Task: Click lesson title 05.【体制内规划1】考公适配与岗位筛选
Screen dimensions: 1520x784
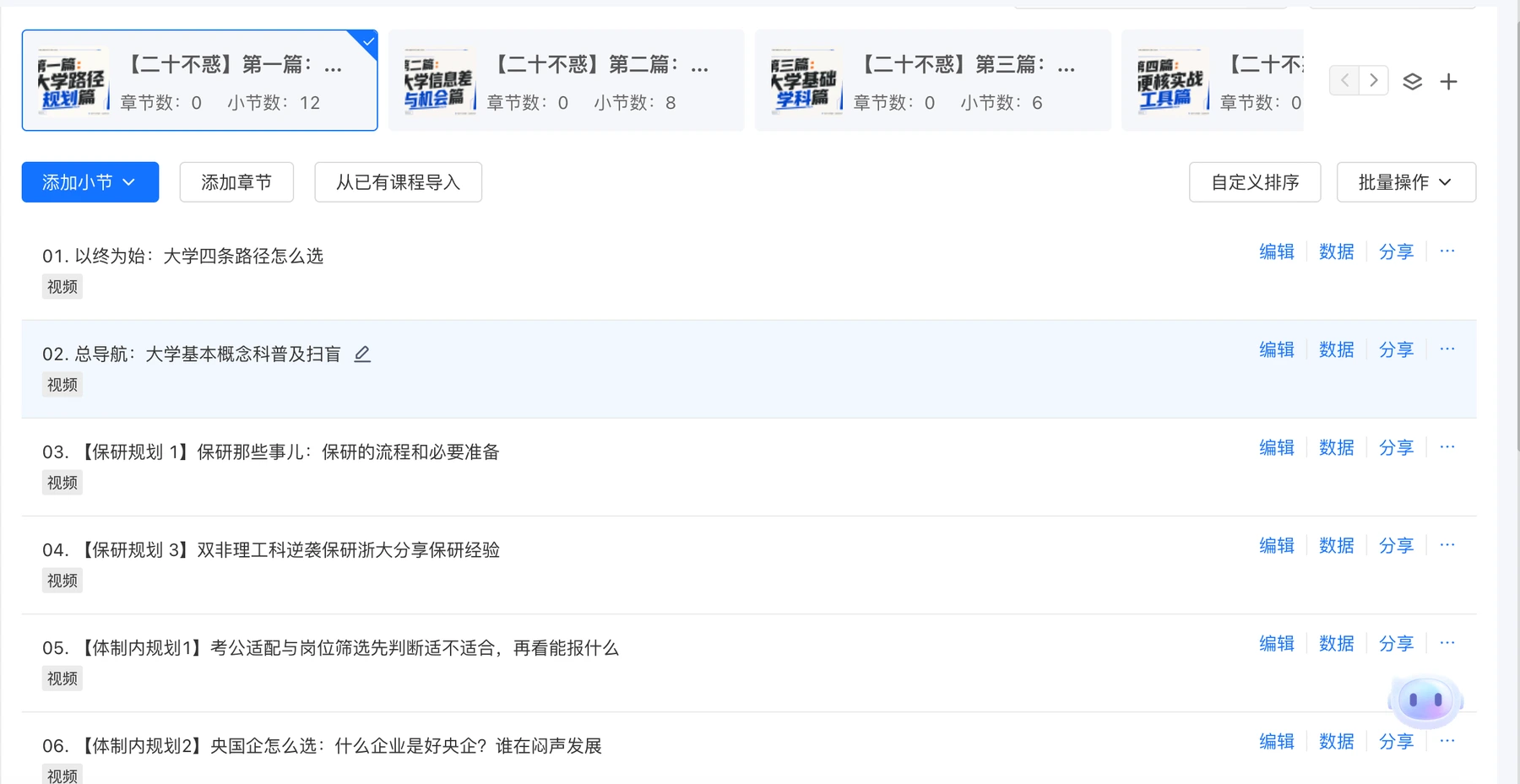Action: (x=331, y=647)
